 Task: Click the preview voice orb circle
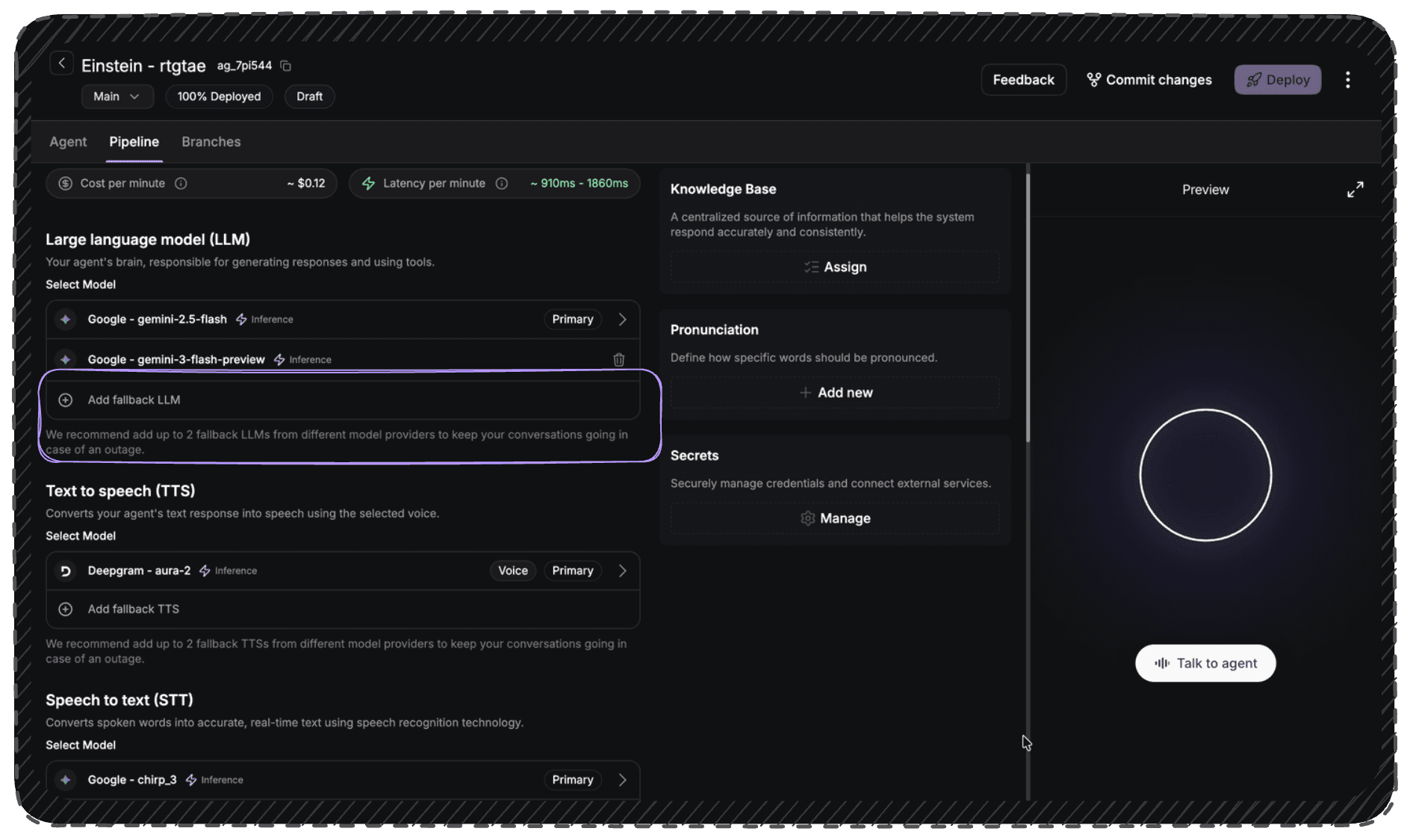click(x=1205, y=475)
